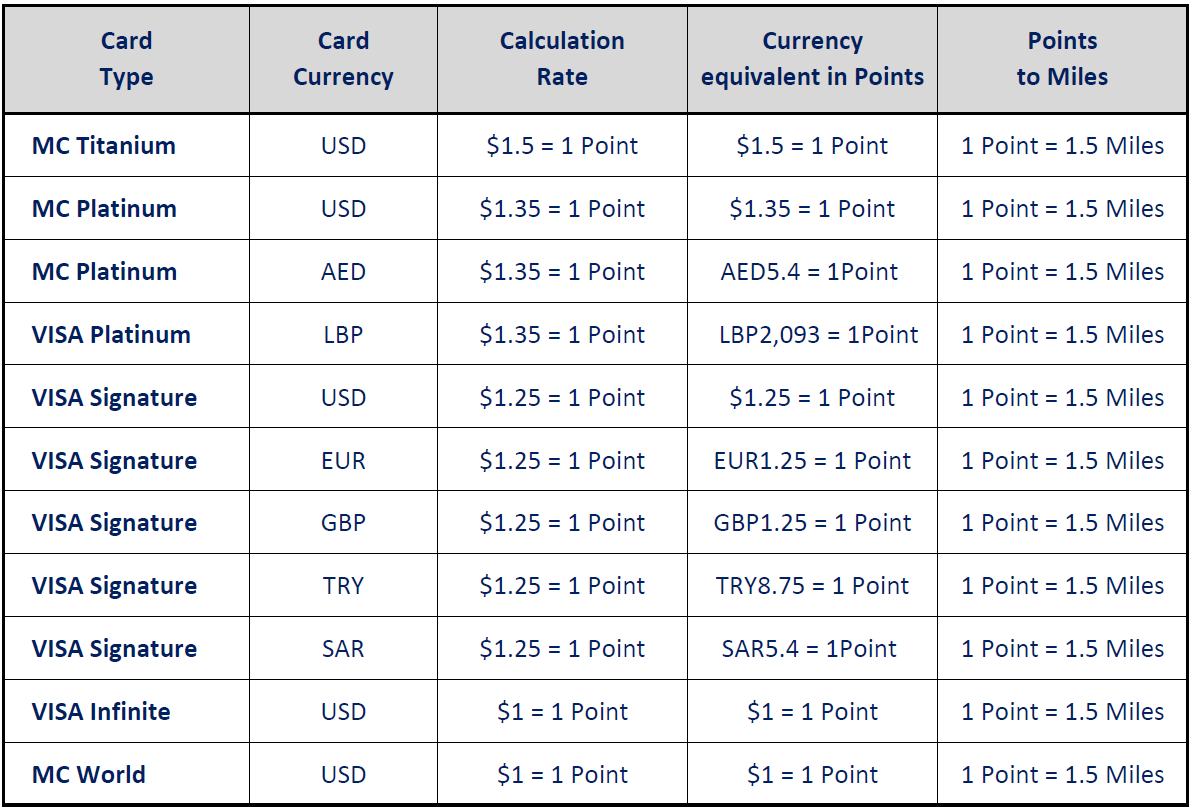Click the Calculation Rate column header

pyautogui.click(x=562, y=59)
